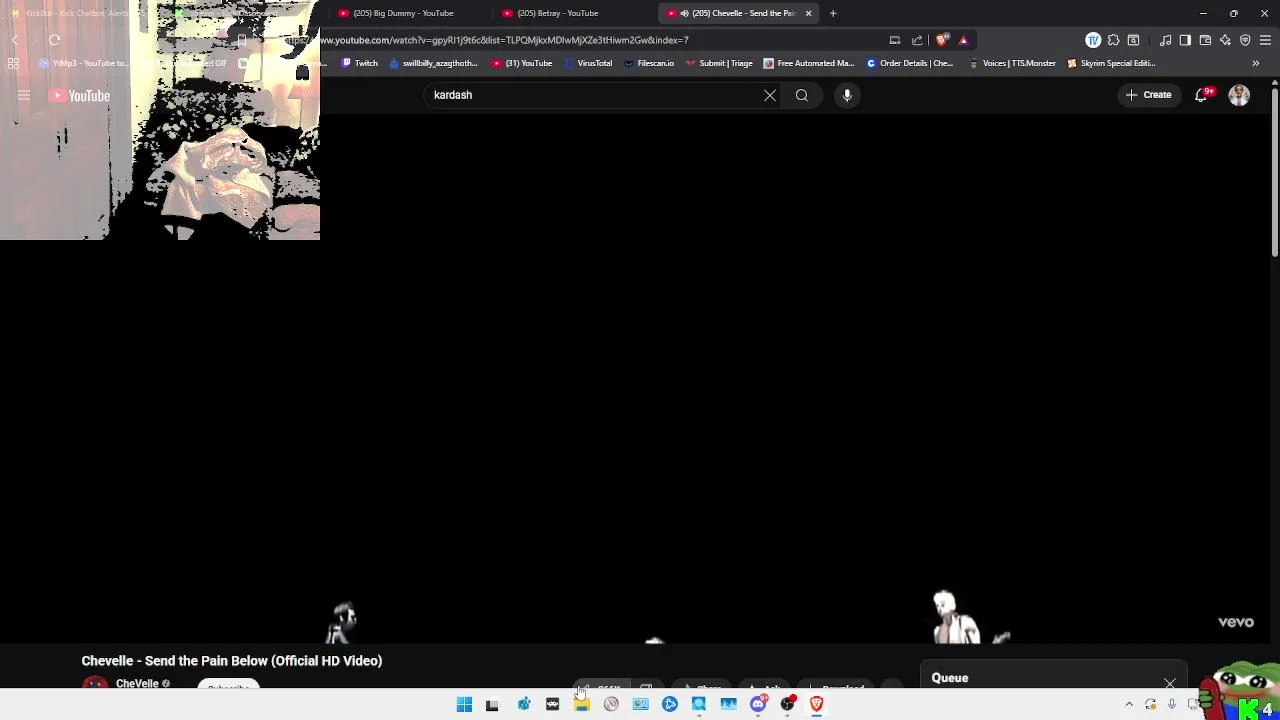Viewport: 1280px width, 720px height.
Task: Click the Brave browser taskbar icon
Action: (817, 704)
